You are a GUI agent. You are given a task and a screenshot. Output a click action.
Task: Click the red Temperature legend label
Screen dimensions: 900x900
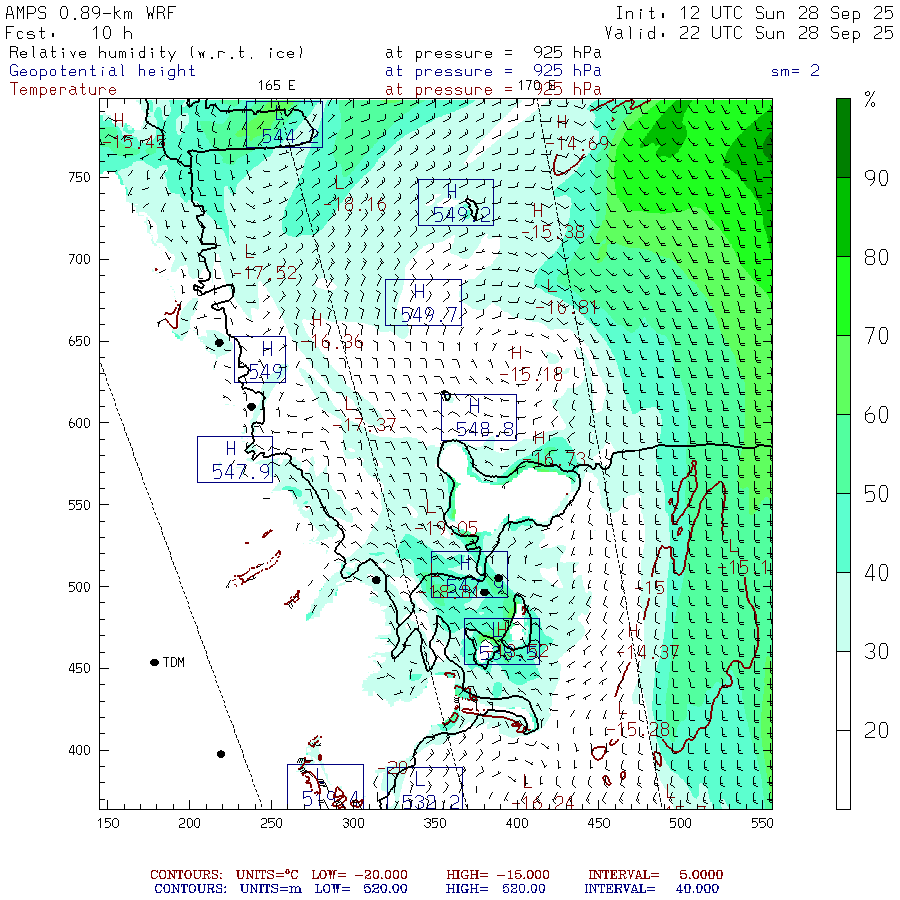pos(63,89)
